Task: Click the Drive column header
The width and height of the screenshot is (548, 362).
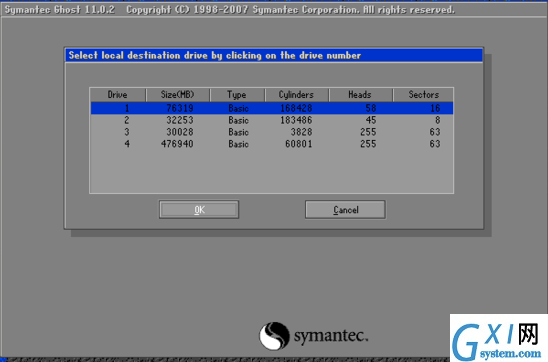Action: (117, 95)
